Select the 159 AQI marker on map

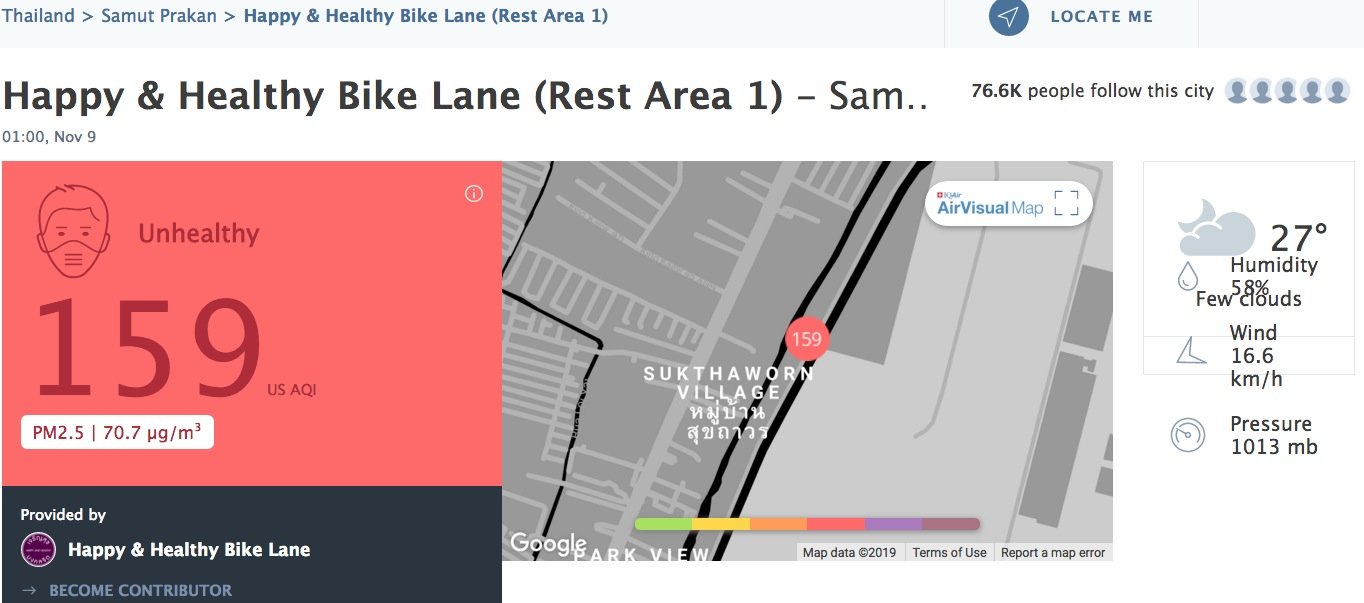[806, 339]
